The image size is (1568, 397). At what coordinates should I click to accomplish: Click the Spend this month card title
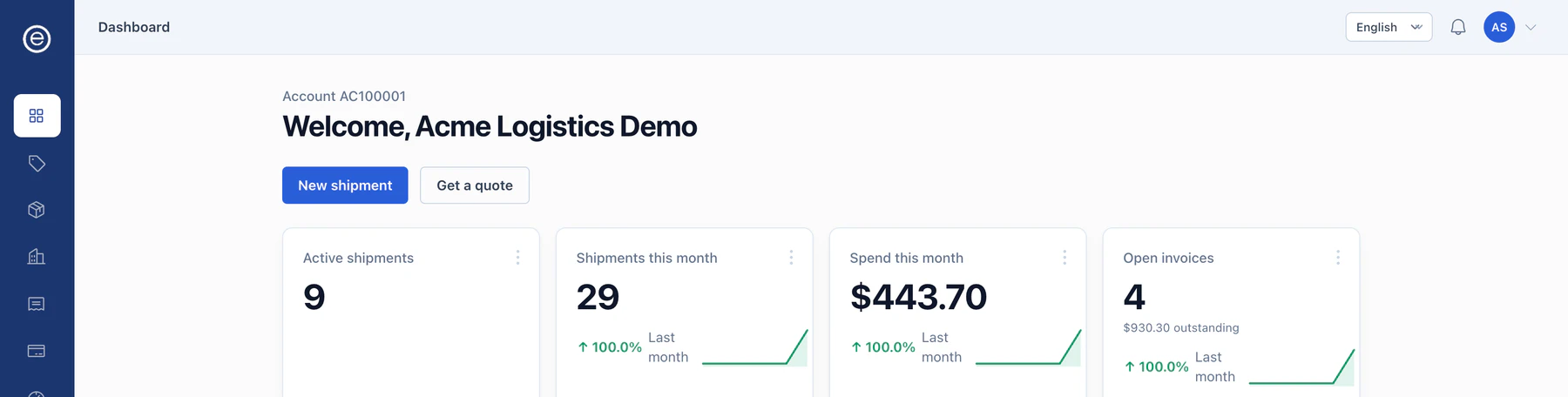pyautogui.click(x=907, y=259)
